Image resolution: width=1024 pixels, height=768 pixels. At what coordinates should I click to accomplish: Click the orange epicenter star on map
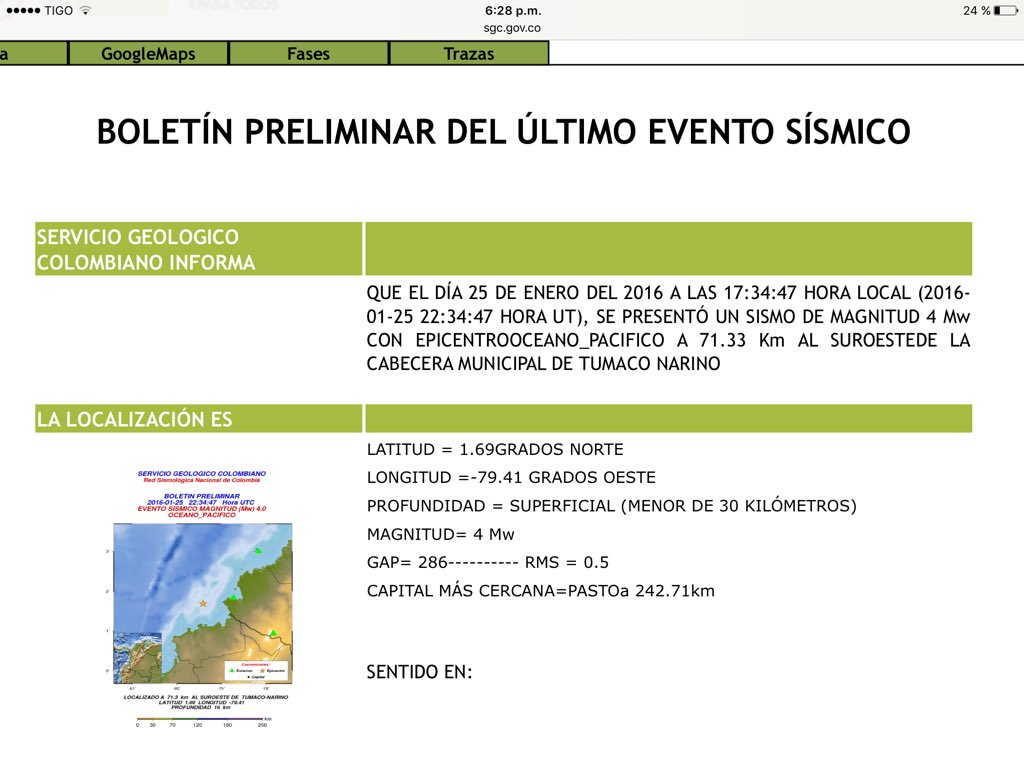(x=203, y=603)
